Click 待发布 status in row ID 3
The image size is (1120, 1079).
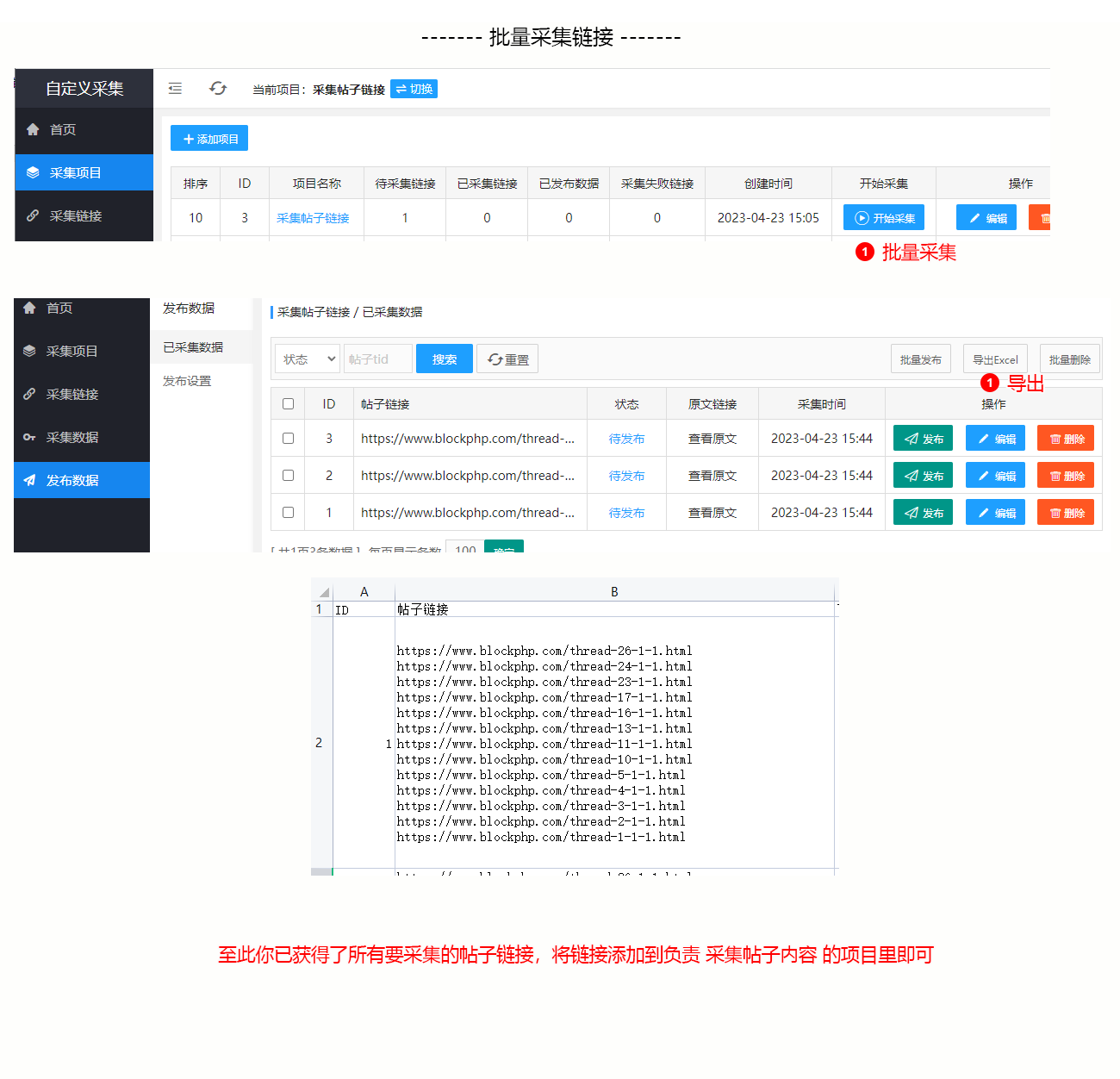[x=626, y=439]
